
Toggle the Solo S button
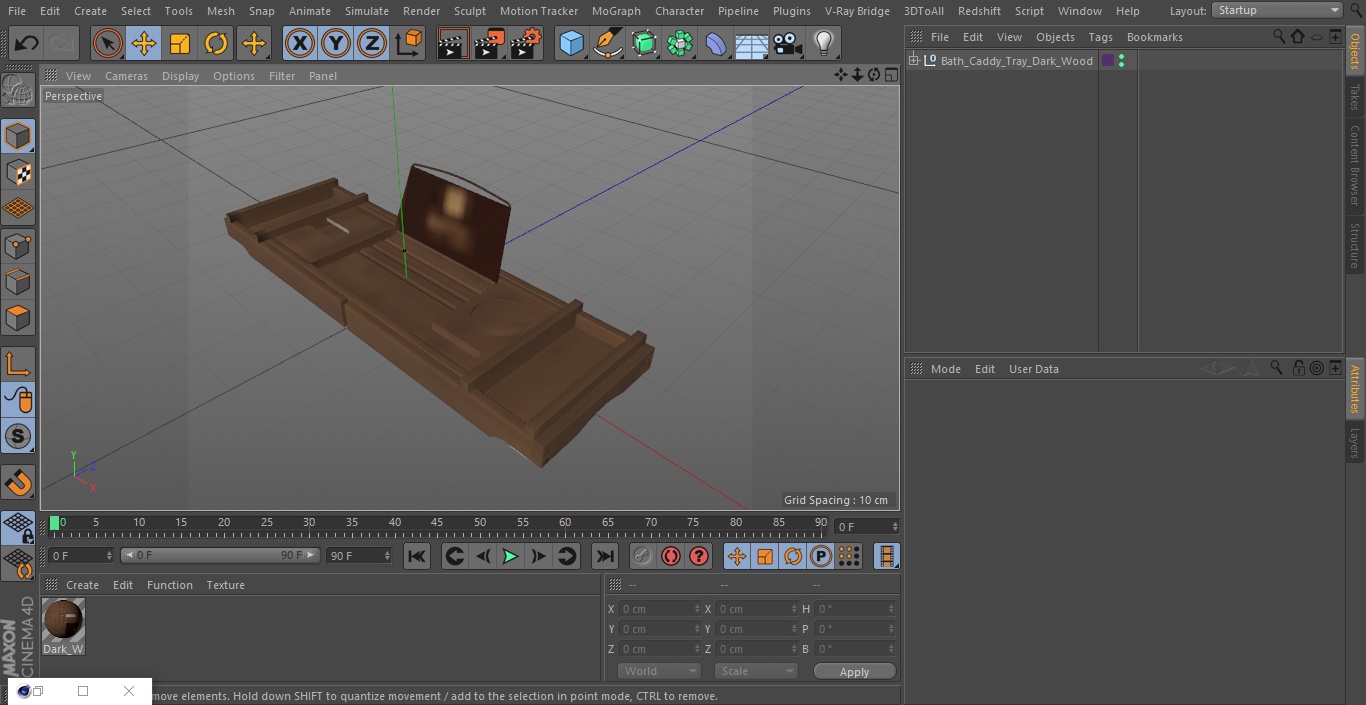coord(19,436)
